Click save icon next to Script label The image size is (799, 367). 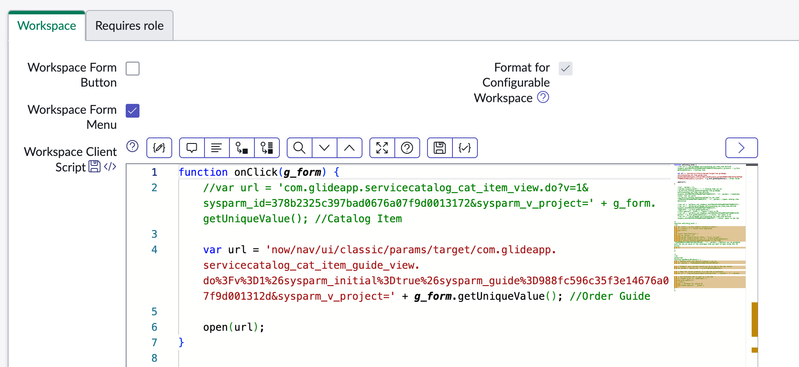94,166
